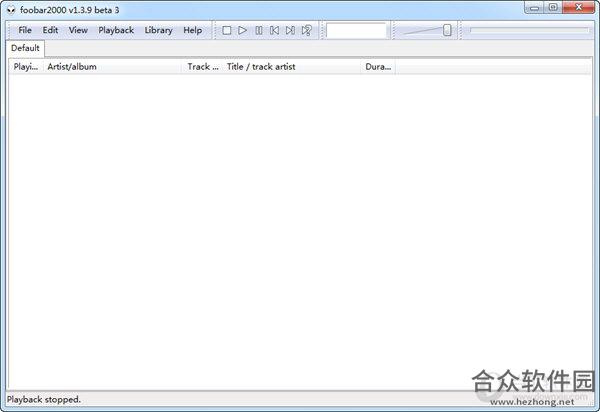600x412 pixels.
Task: Sort by the Title / track artist column
Action: (x=292, y=67)
